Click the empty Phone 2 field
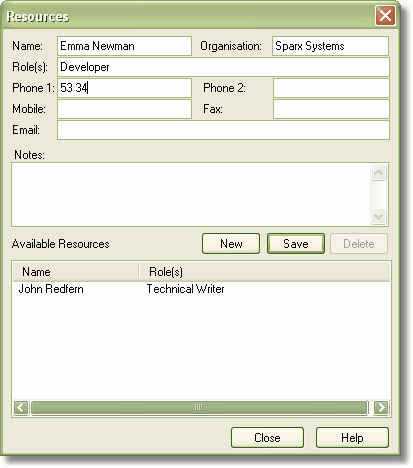 tap(331, 88)
